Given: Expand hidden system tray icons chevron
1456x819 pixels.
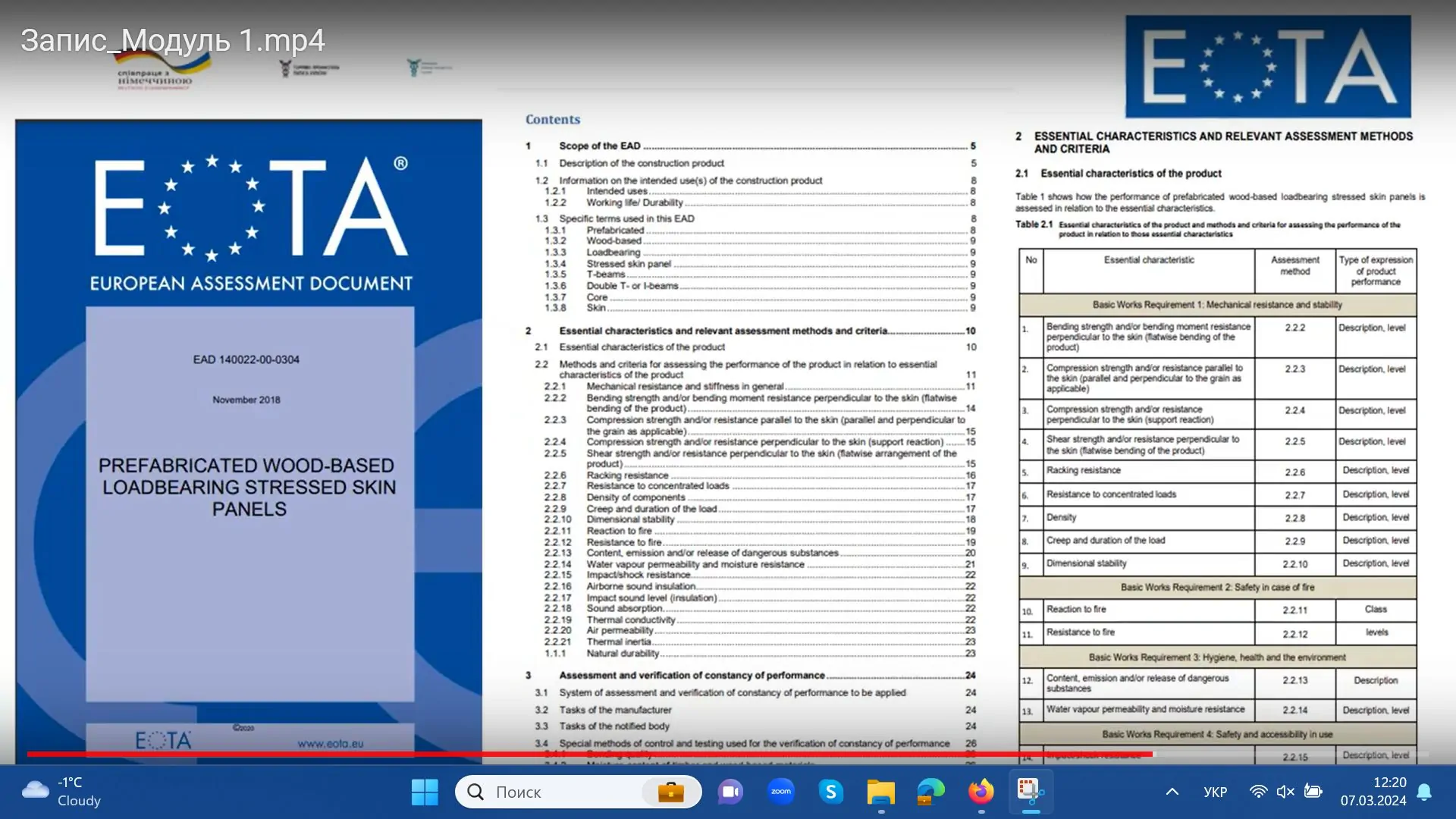Looking at the screenshot, I should [x=1172, y=792].
